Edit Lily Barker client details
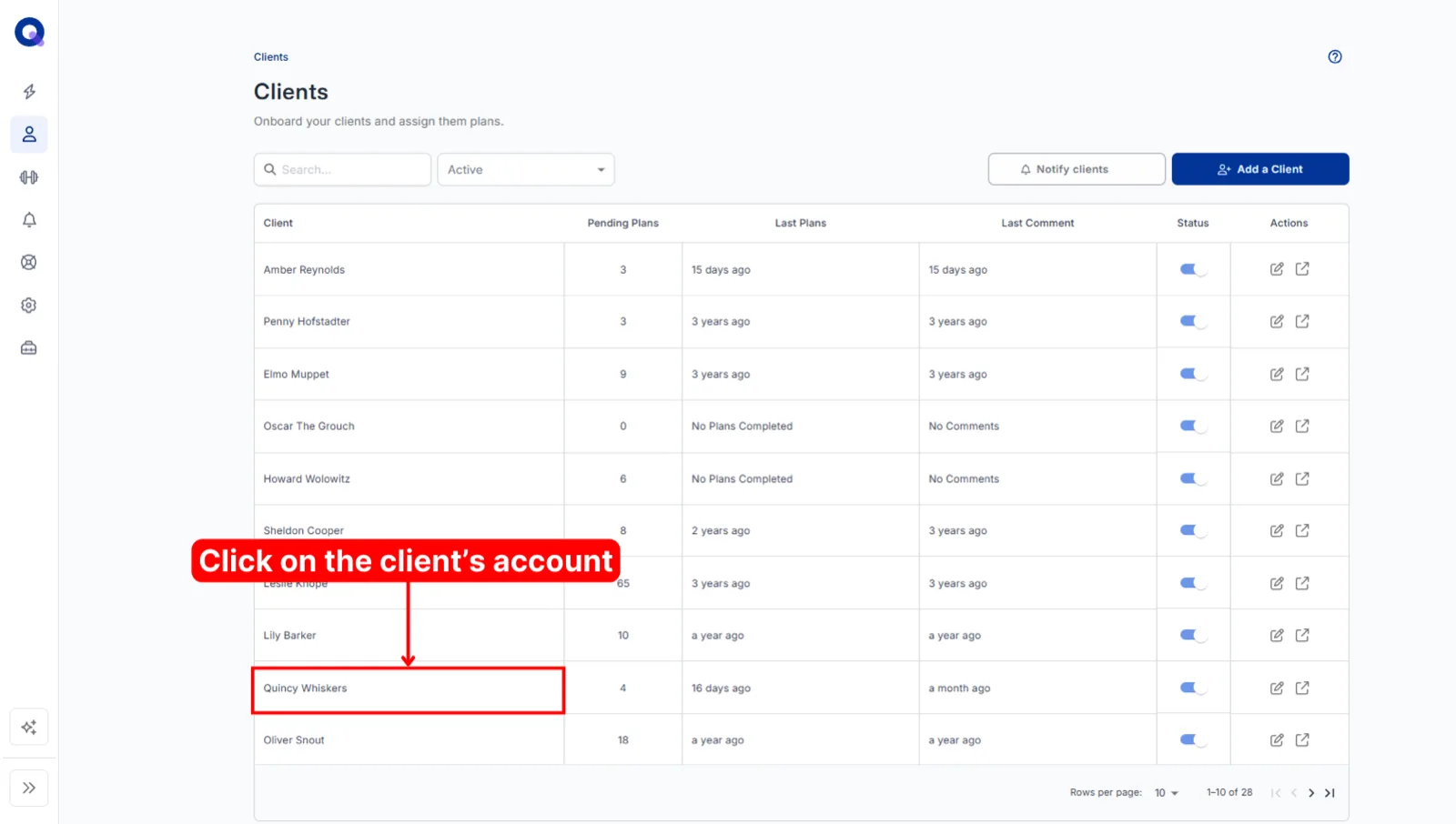 [x=1277, y=635]
